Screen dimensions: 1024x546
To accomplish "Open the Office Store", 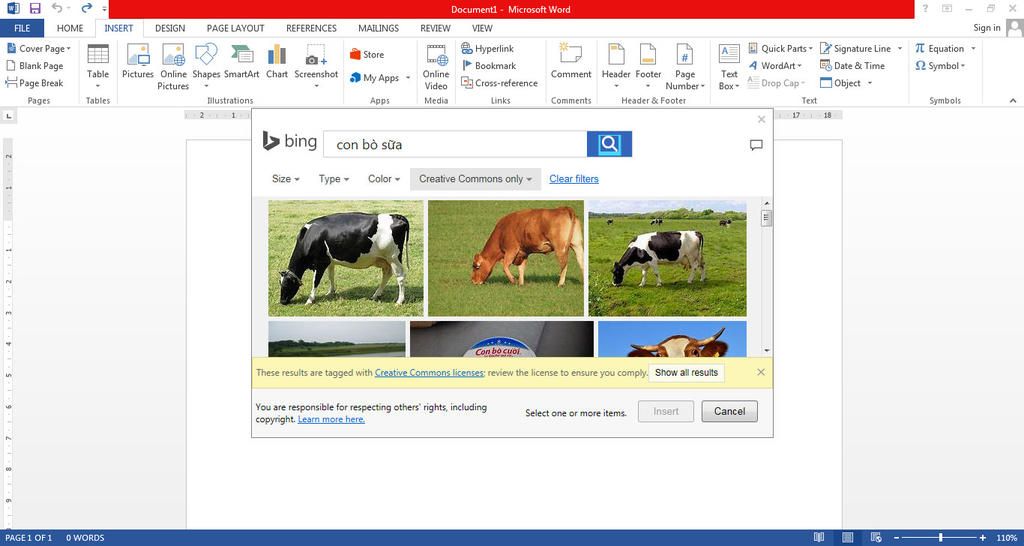I will pos(367,54).
